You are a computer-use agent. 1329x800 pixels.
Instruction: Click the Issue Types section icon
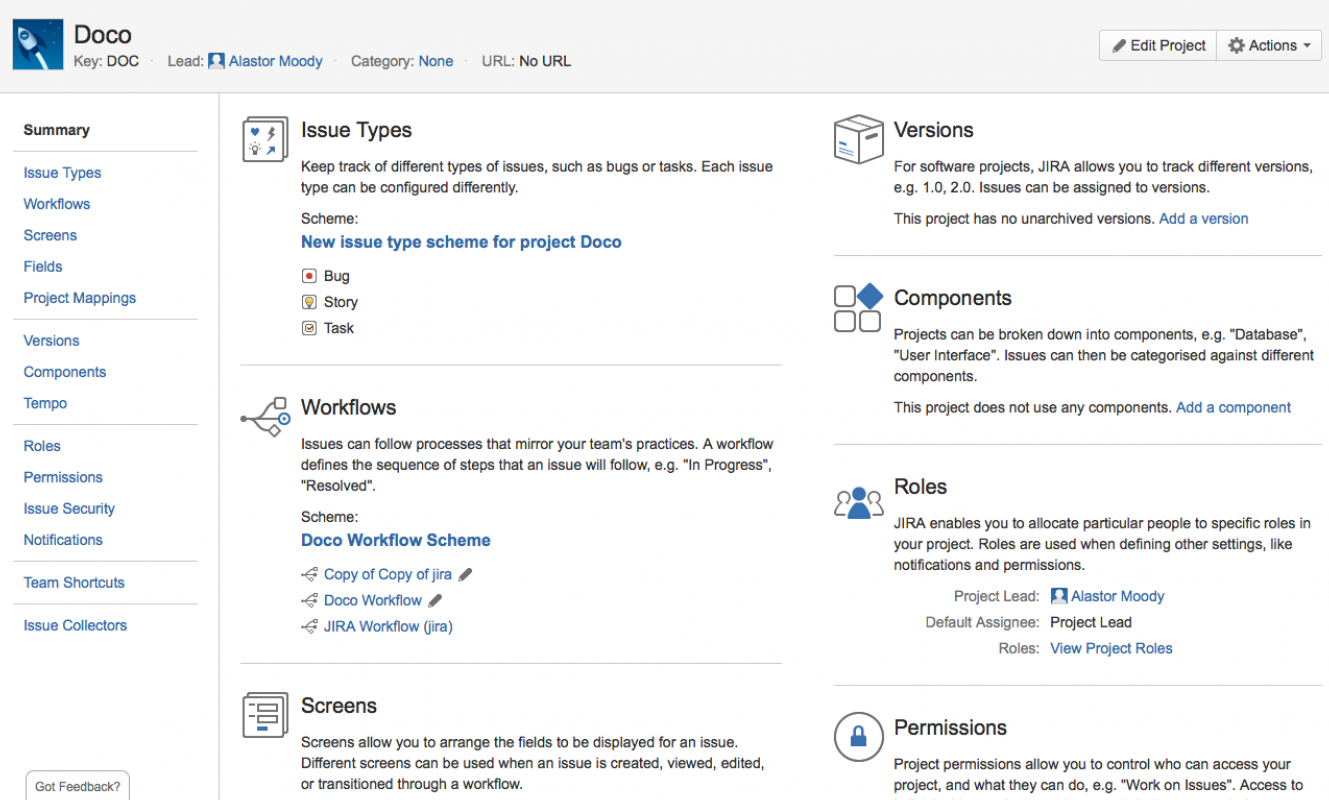[265, 139]
